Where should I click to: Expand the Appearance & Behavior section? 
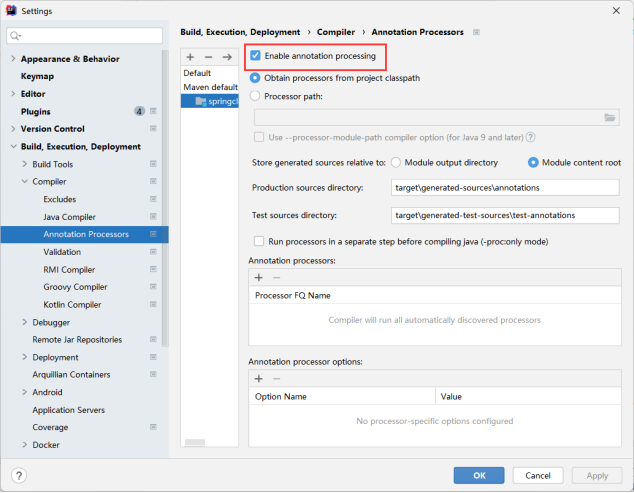(13, 59)
